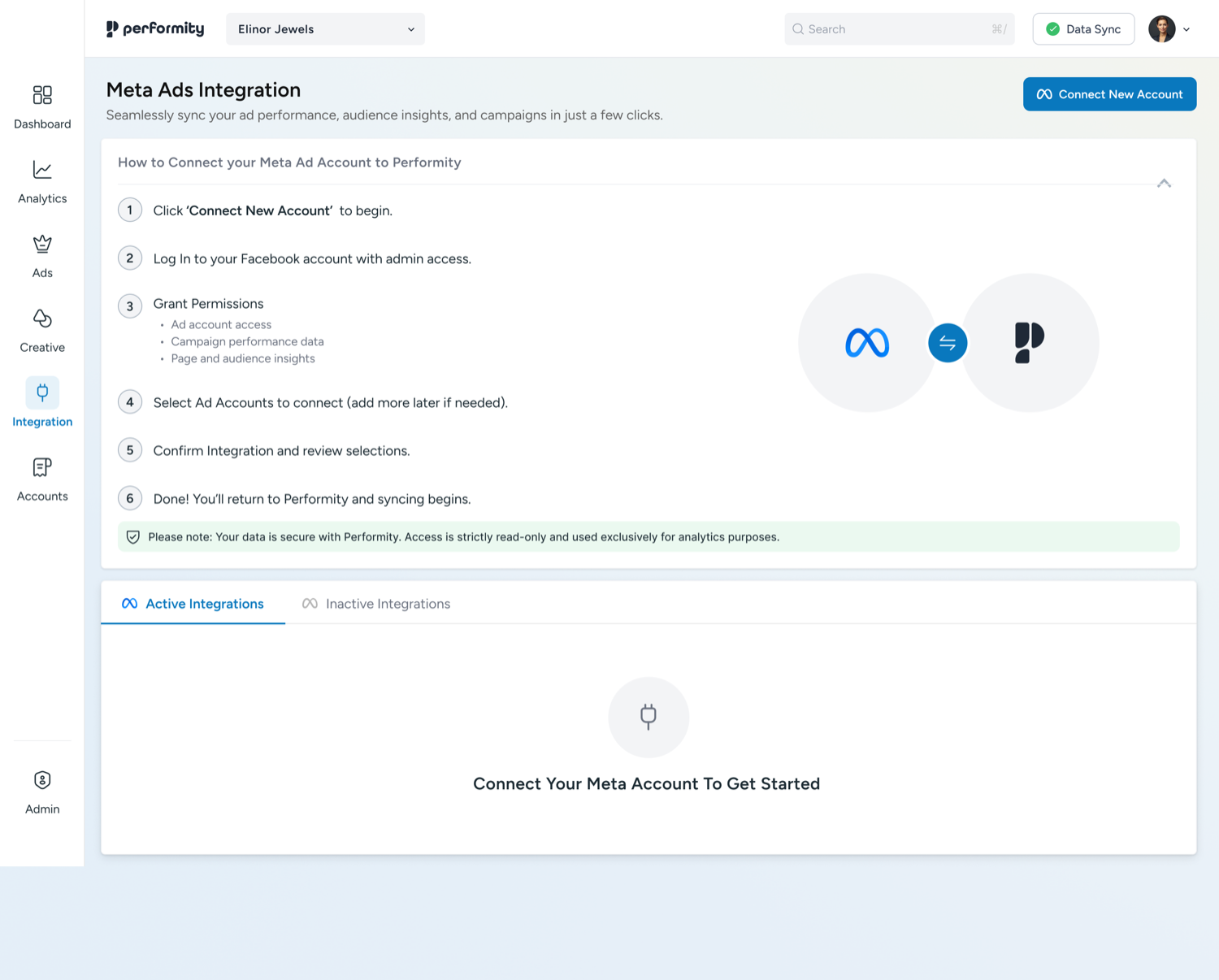Go to Ads crown icon
The height and width of the screenshot is (980, 1219).
click(42, 244)
